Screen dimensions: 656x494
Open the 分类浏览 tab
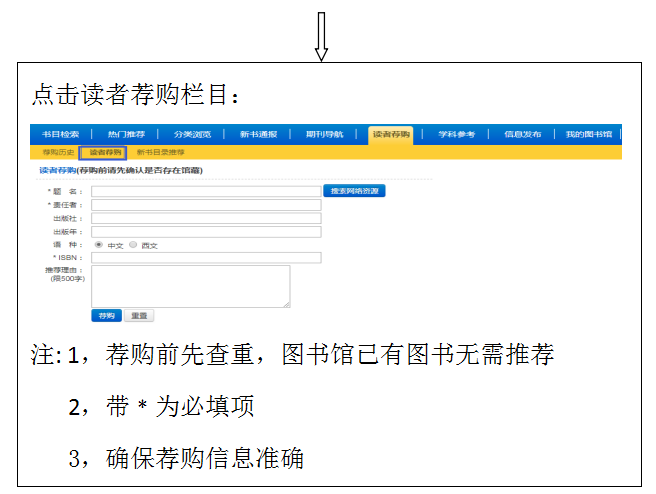193,134
